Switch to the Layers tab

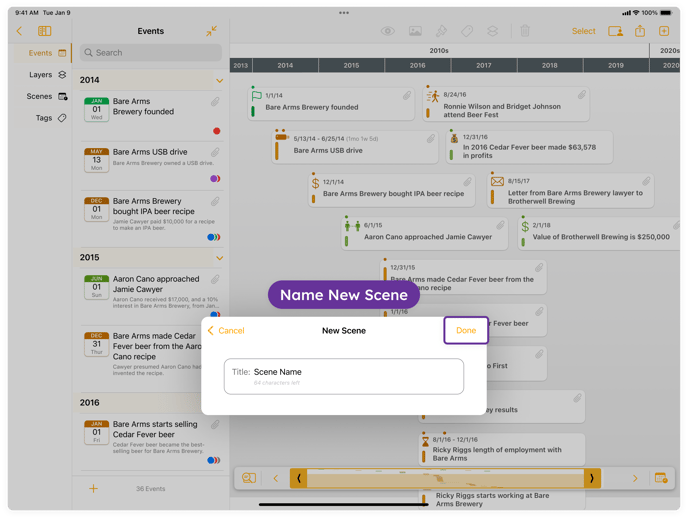(x=43, y=75)
